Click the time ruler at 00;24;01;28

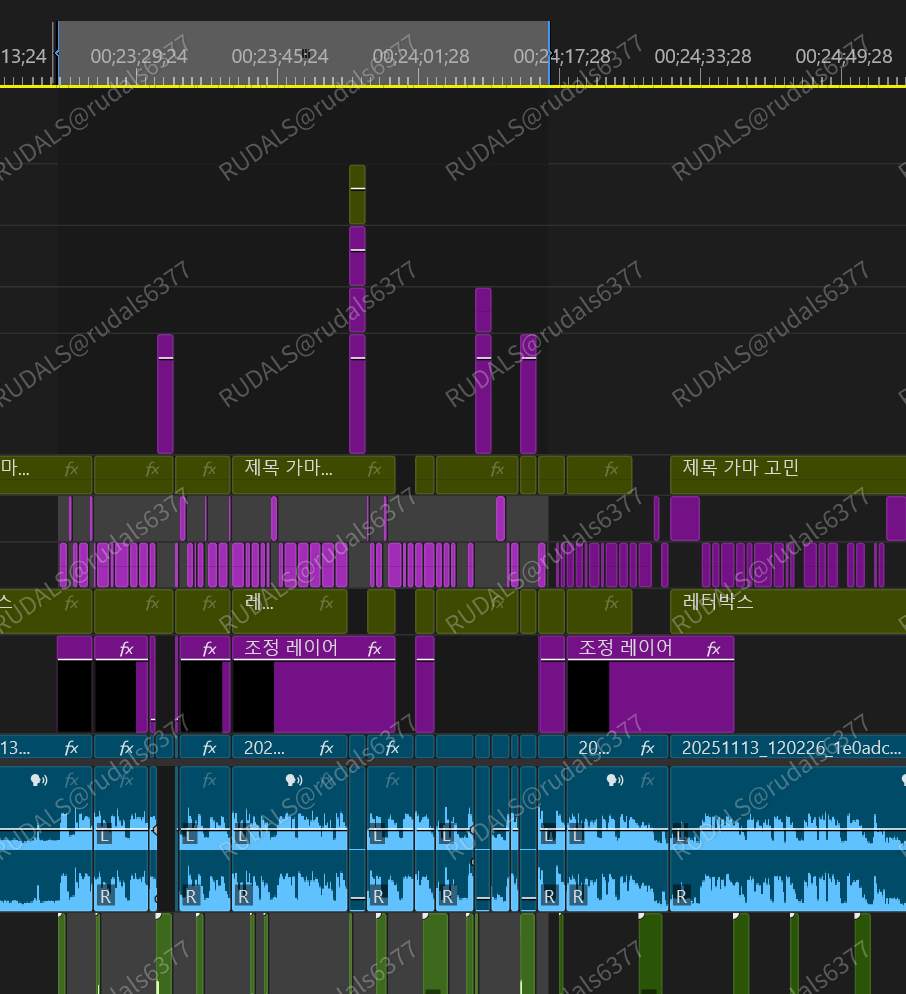(421, 56)
